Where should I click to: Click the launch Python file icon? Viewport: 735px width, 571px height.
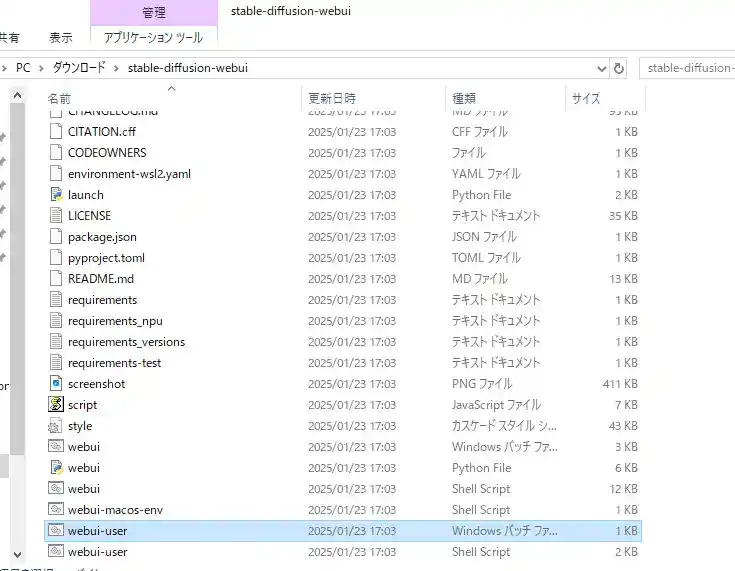56,195
